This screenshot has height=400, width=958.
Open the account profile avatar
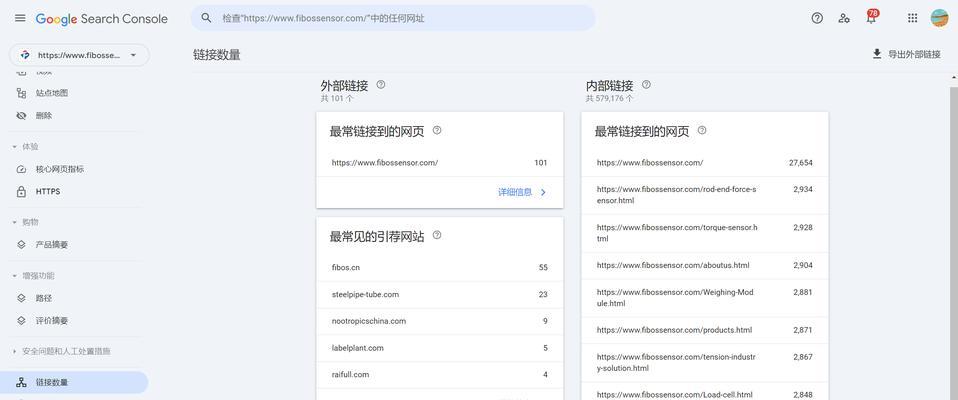(939, 18)
